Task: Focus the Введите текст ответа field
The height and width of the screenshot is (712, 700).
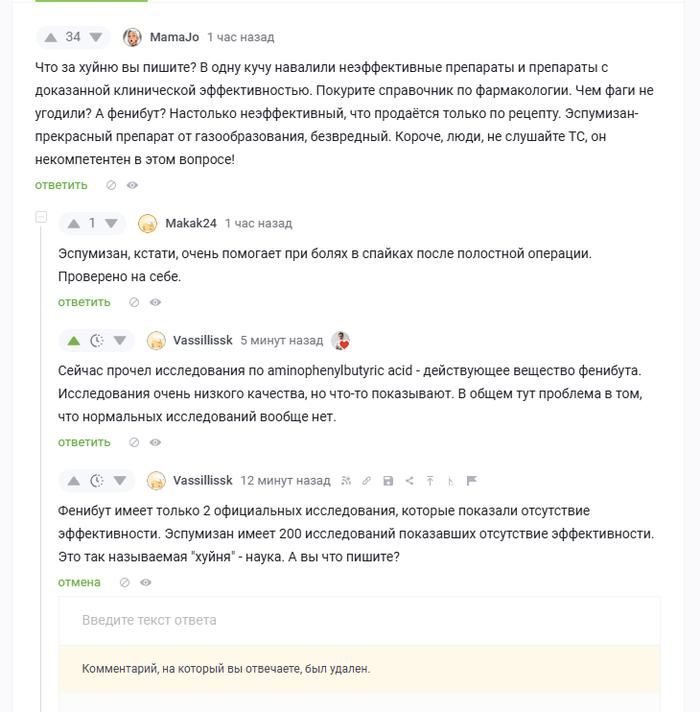Action: pyautogui.click(x=359, y=620)
